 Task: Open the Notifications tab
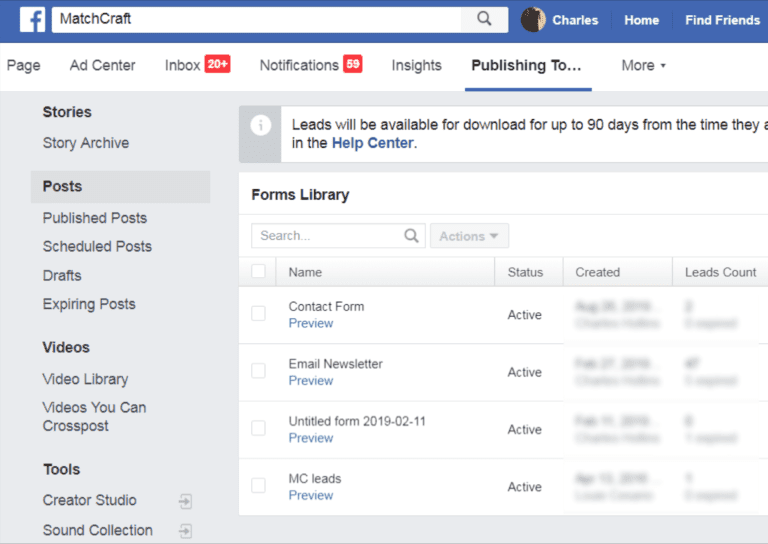tap(299, 65)
